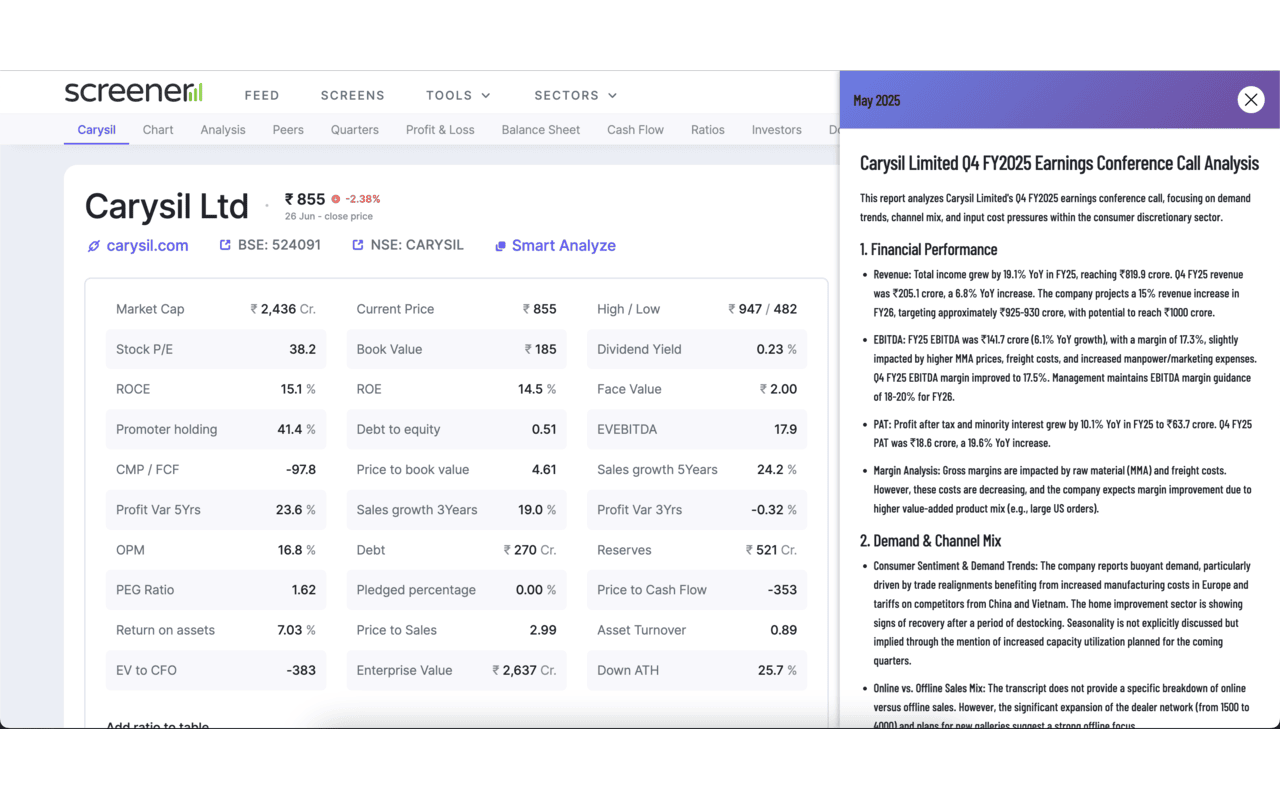
Task: Switch to the Profit & Loss tab
Action: click(440, 129)
